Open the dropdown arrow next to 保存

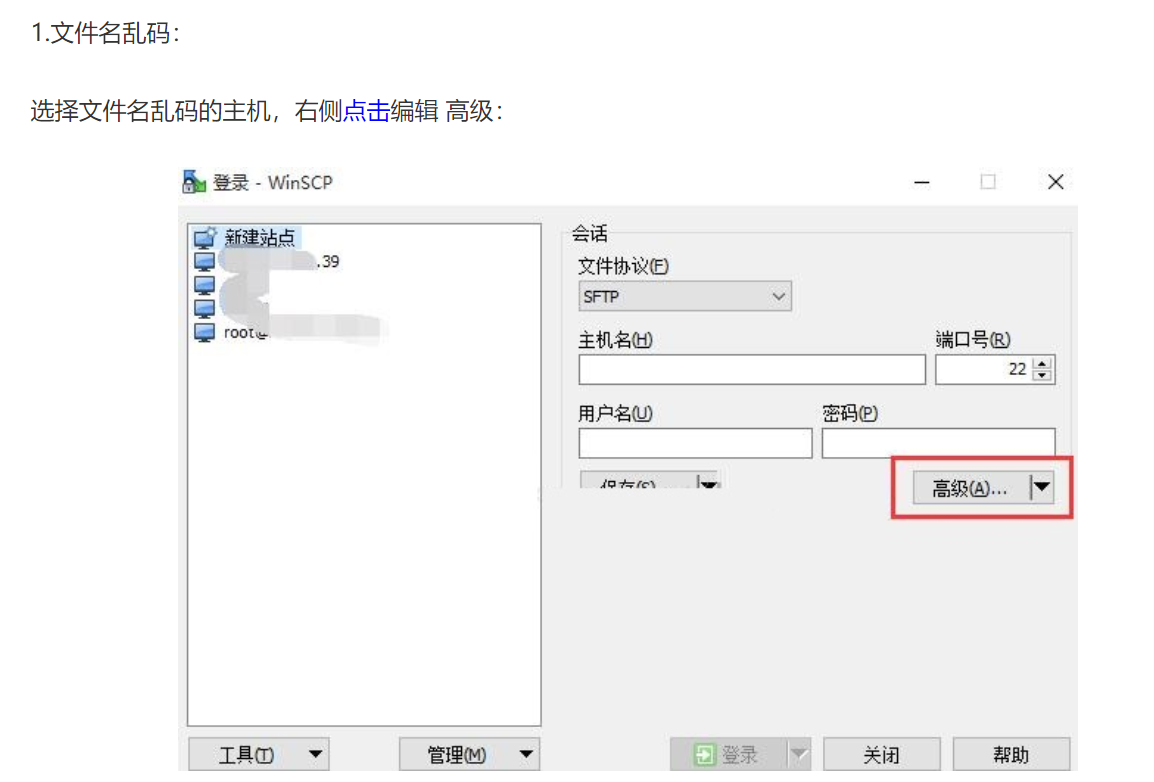pyautogui.click(x=708, y=482)
